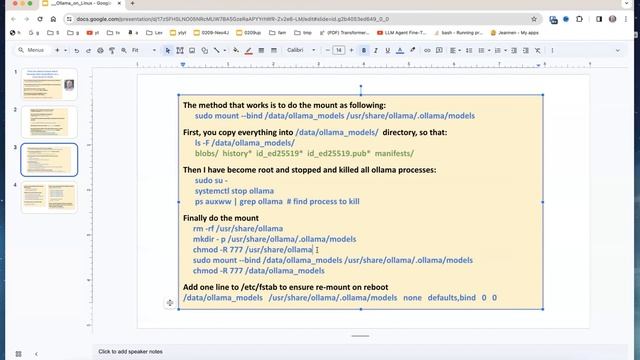The width and height of the screenshot is (640, 360).
Task: Undo the last action
Action: click(x=76, y=51)
